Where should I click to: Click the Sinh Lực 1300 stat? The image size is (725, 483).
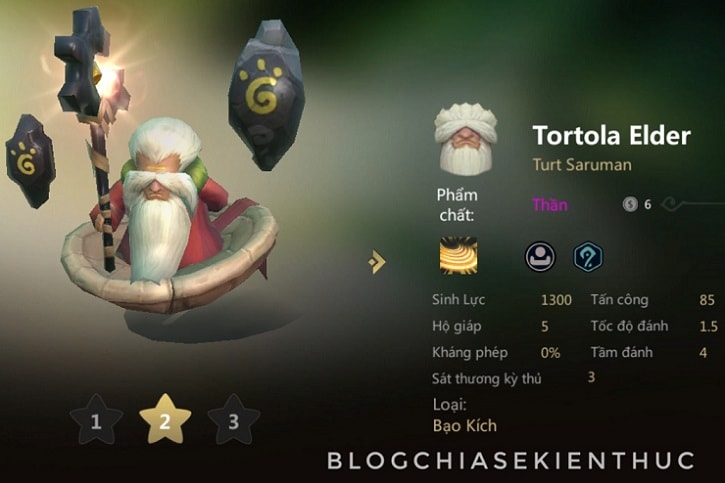tap(502, 300)
